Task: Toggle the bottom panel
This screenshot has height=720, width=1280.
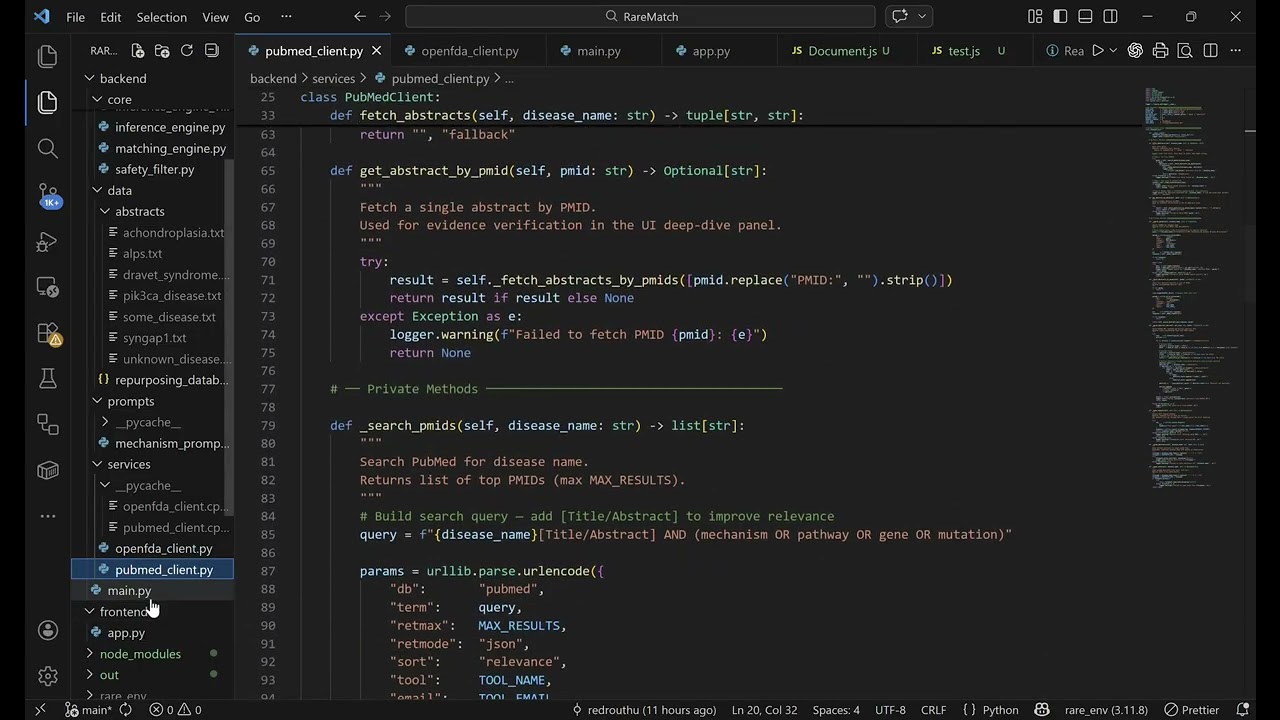Action: [x=1086, y=16]
